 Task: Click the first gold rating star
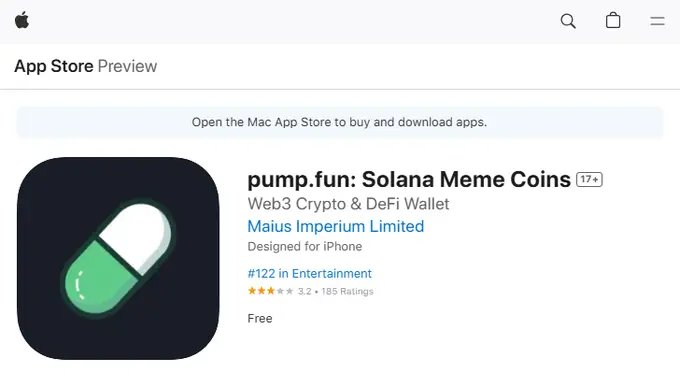[252, 291]
